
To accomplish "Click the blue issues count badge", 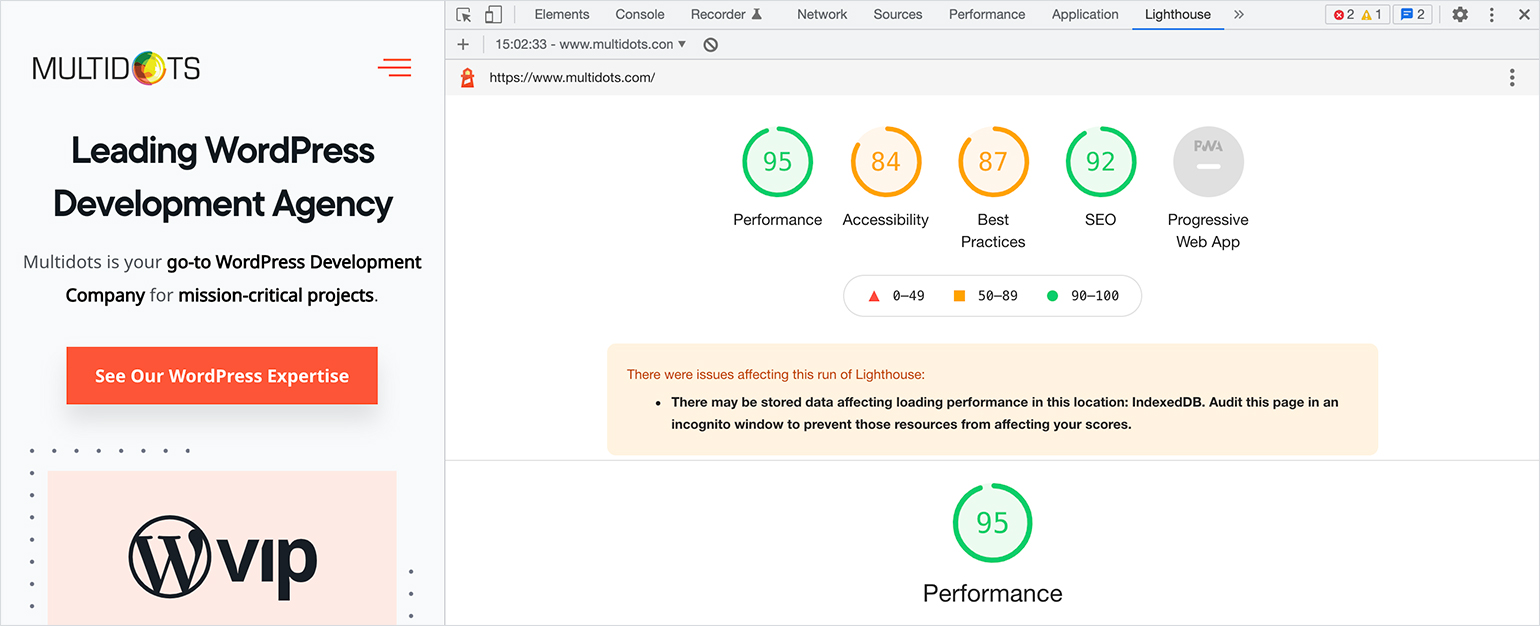I will pyautogui.click(x=1412, y=15).
